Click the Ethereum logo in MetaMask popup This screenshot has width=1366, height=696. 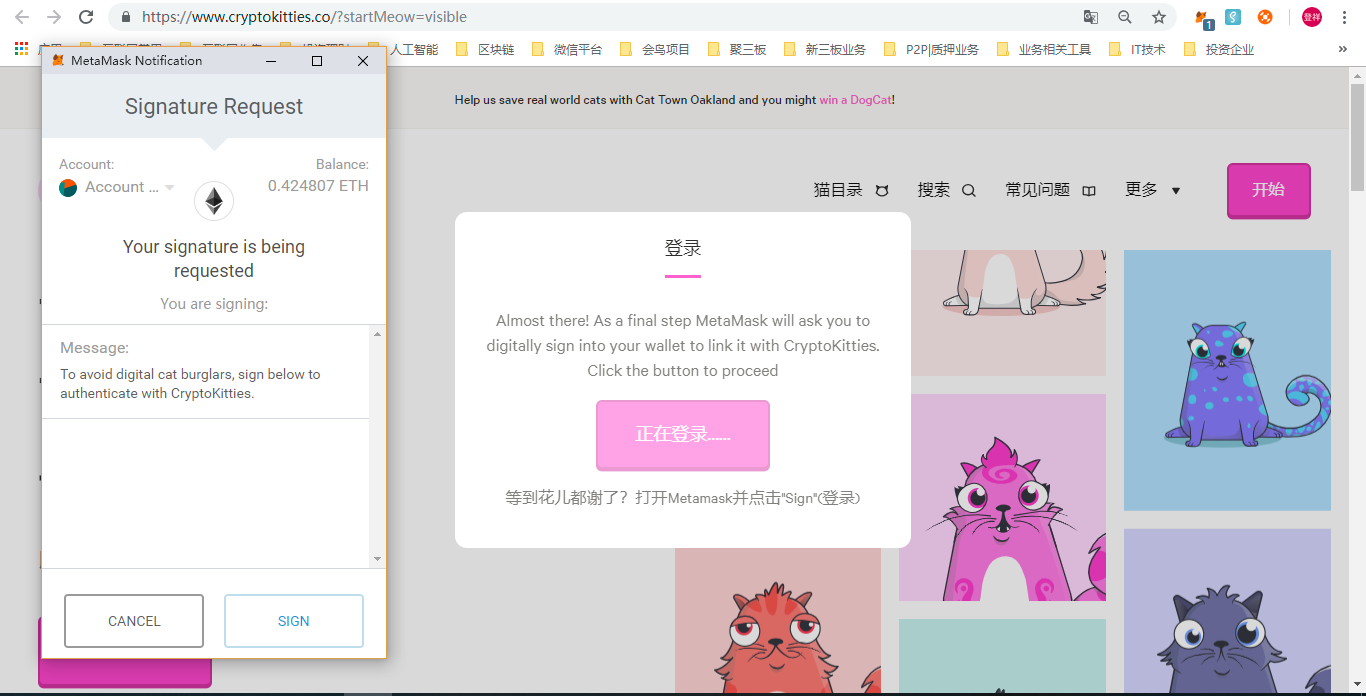pos(213,201)
